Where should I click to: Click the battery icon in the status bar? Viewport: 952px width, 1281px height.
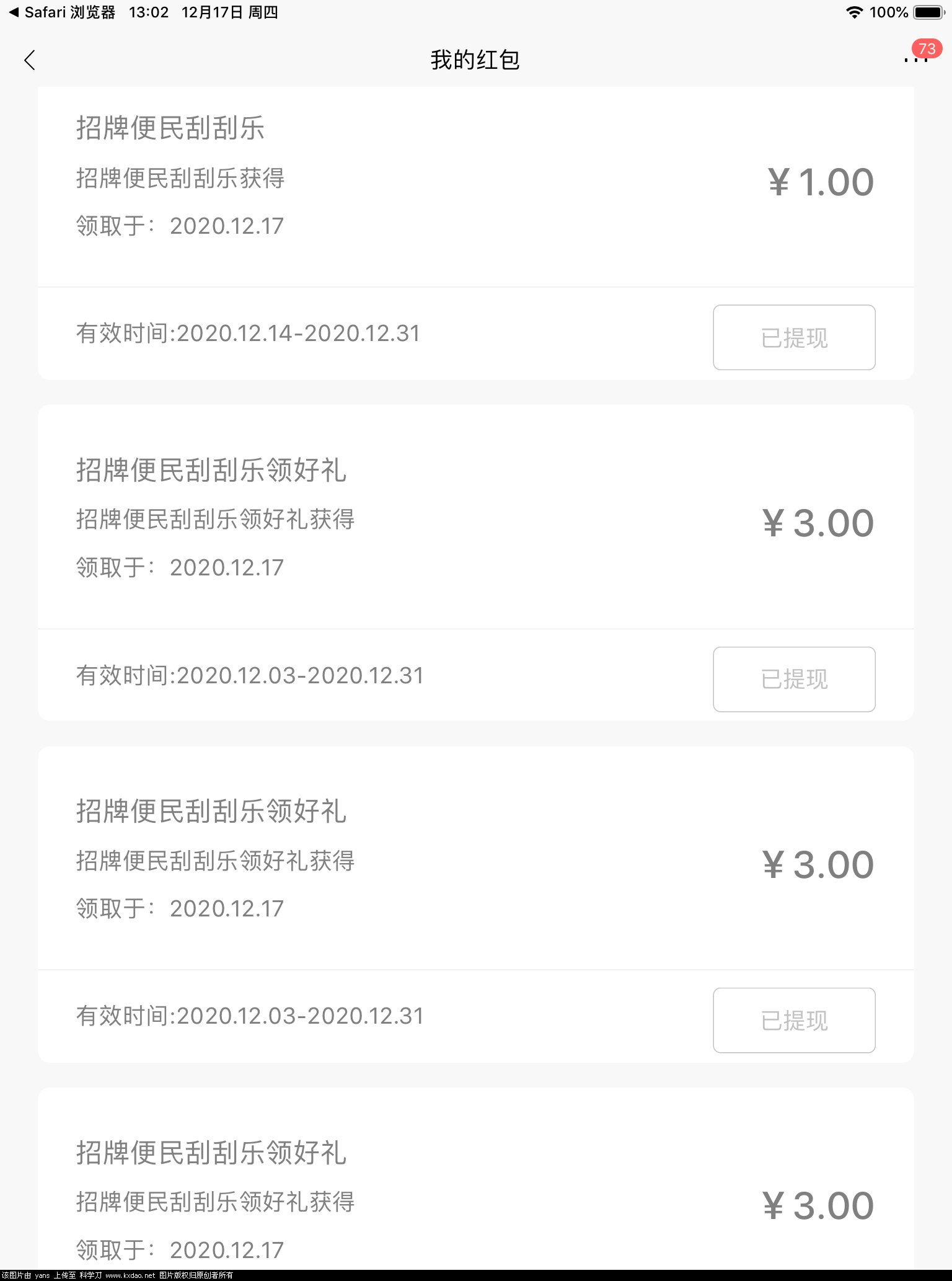point(928,12)
